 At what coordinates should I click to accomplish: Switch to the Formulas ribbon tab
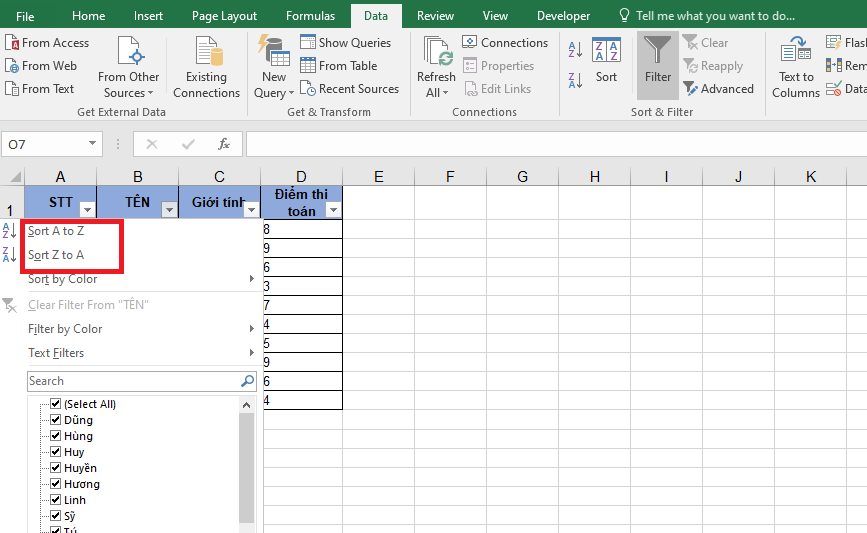(310, 16)
